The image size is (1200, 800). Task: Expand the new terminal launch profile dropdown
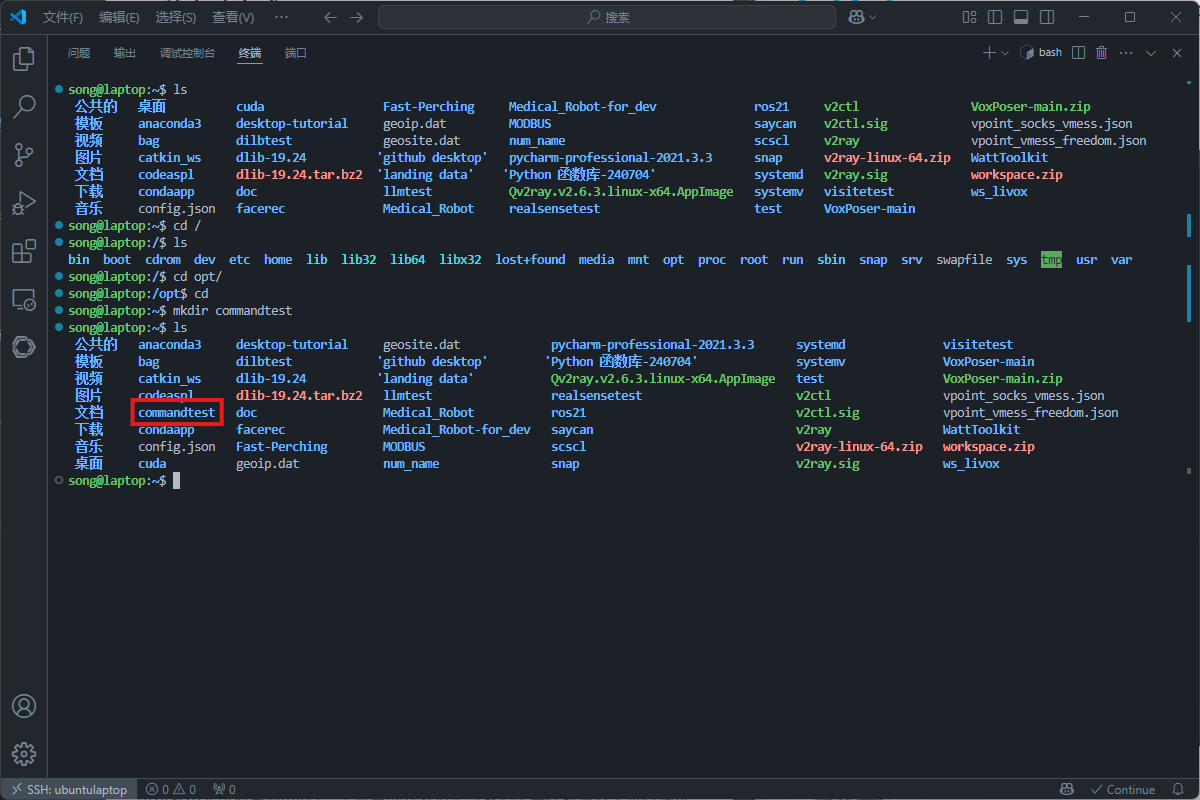[x=1005, y=53]
